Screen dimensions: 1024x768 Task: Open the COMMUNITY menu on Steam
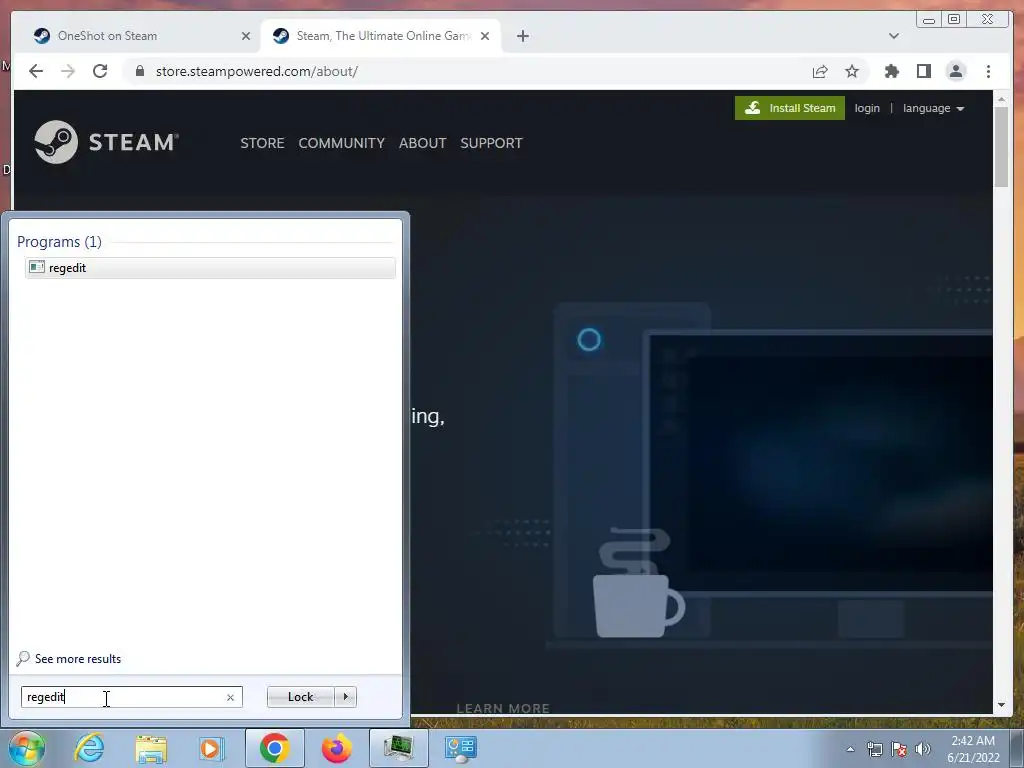click(342, 143)
